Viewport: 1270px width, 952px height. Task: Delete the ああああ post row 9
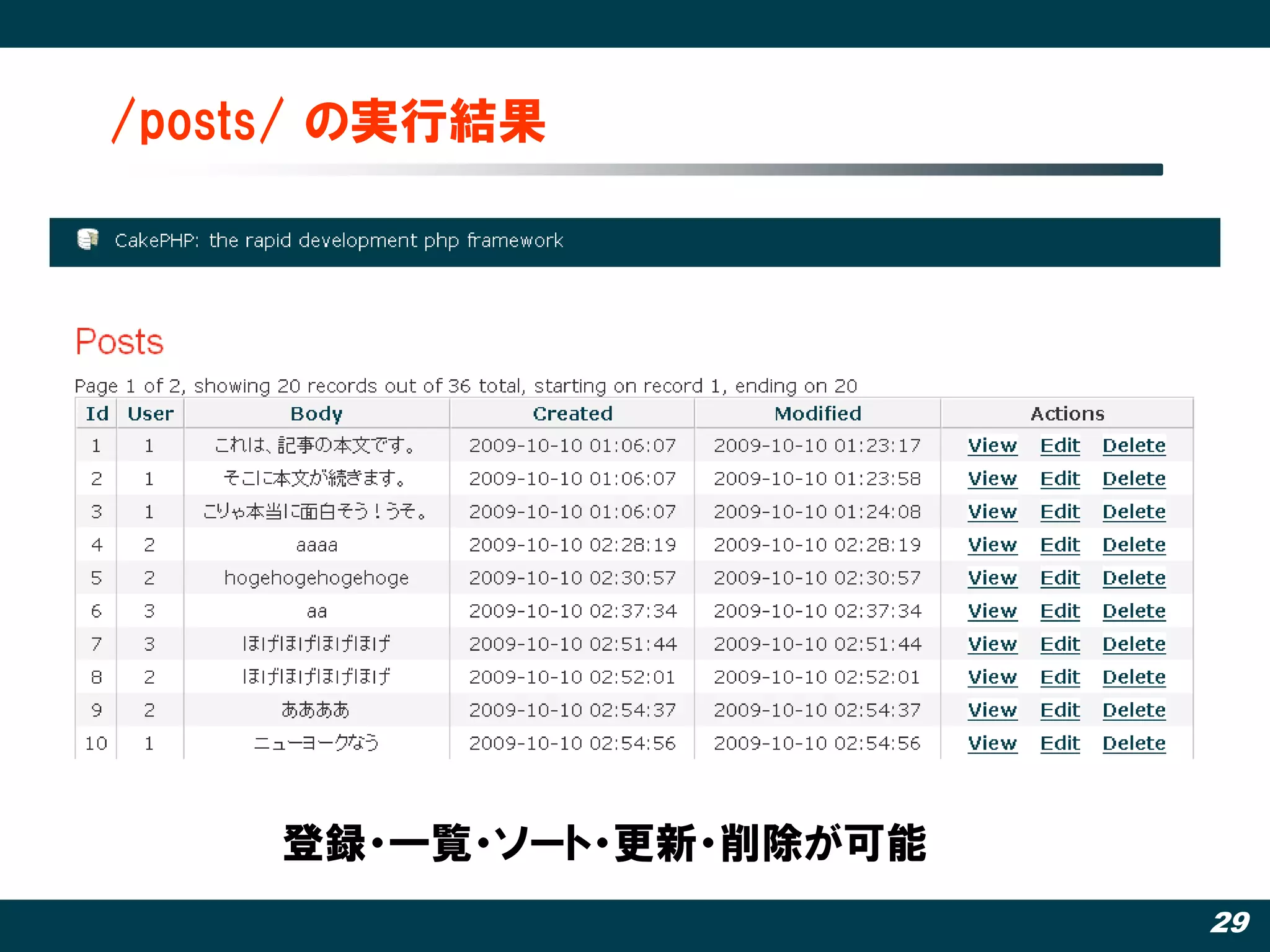tap(1134, 710)
